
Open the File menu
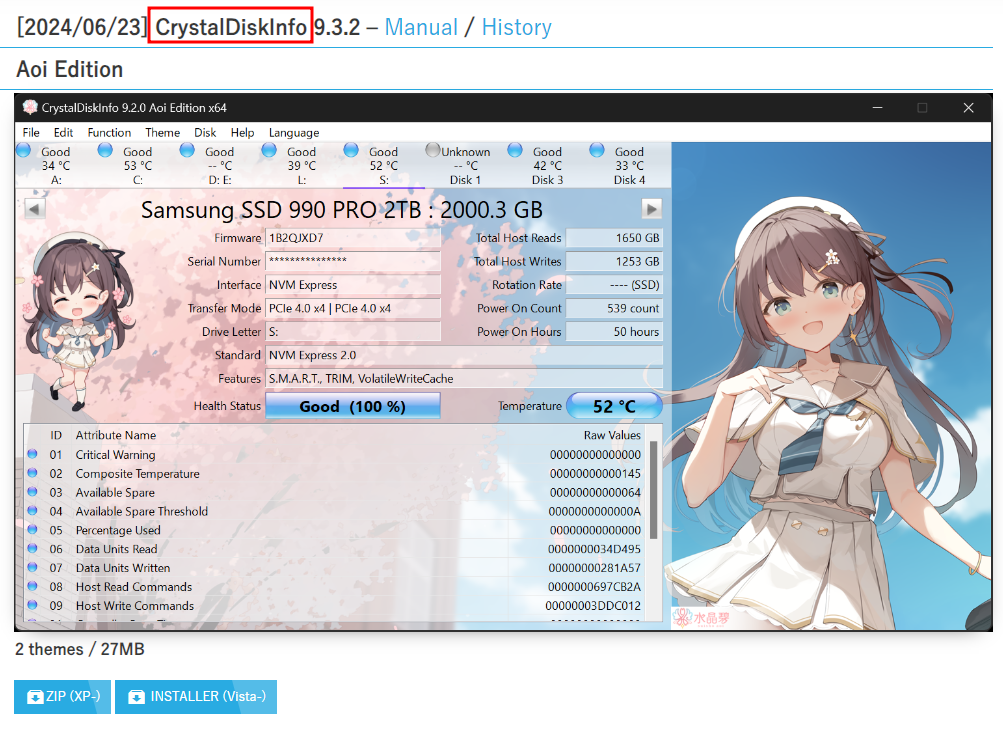[31, 132]
